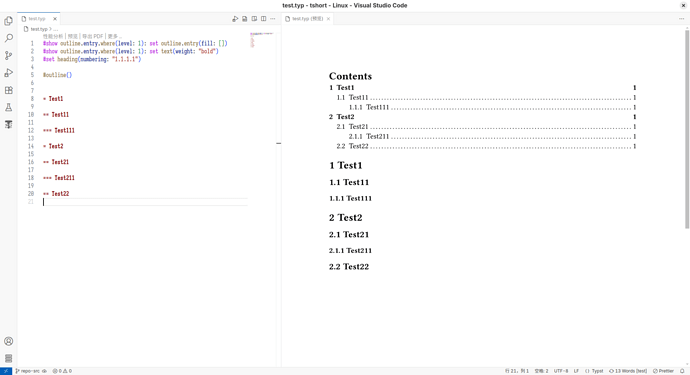The height and width of the screenshot is (375, 690).
Task: Open the Testing flask view
Action: pos(8,107)
